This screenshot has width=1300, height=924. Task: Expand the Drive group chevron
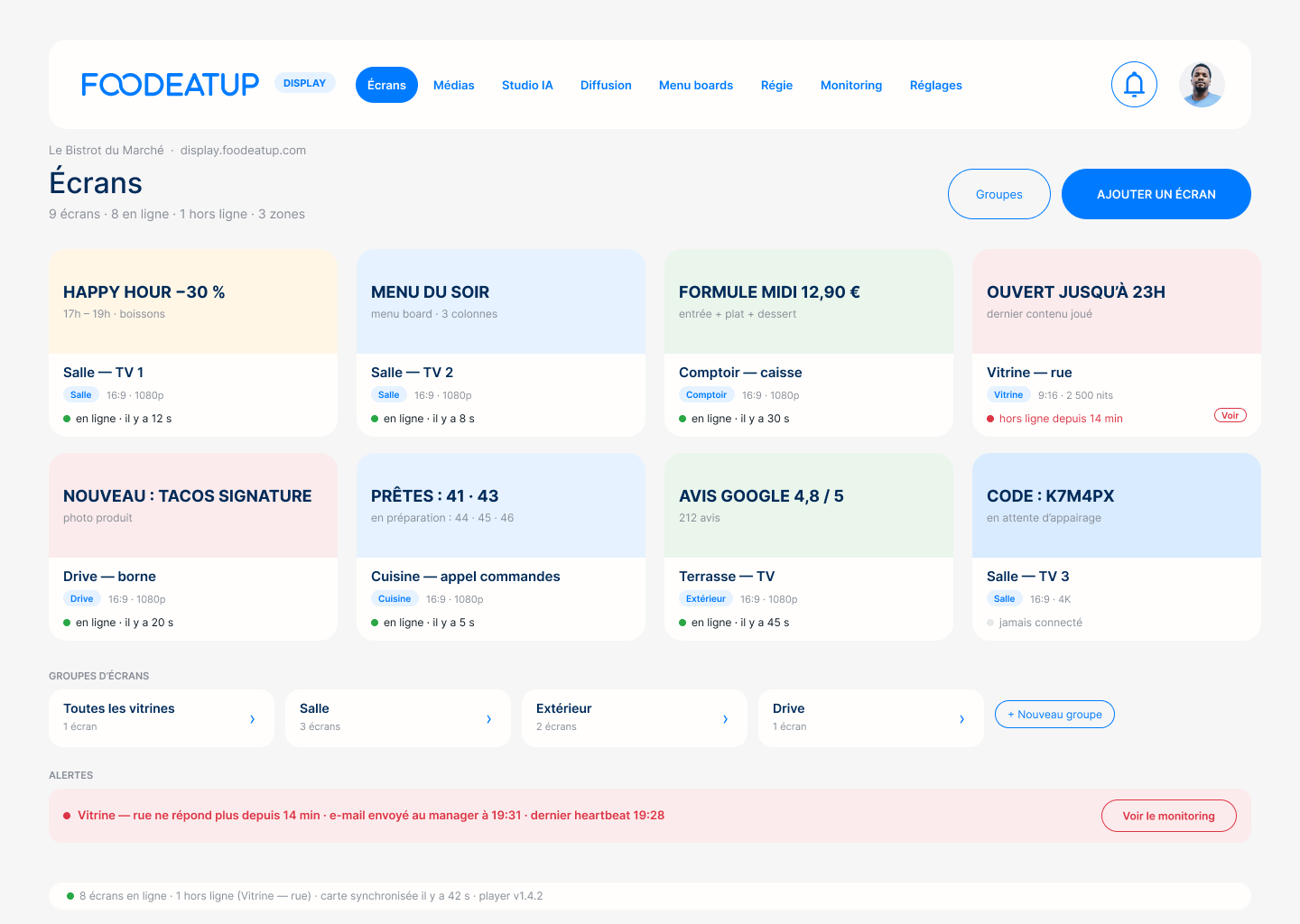click(961, 719)
